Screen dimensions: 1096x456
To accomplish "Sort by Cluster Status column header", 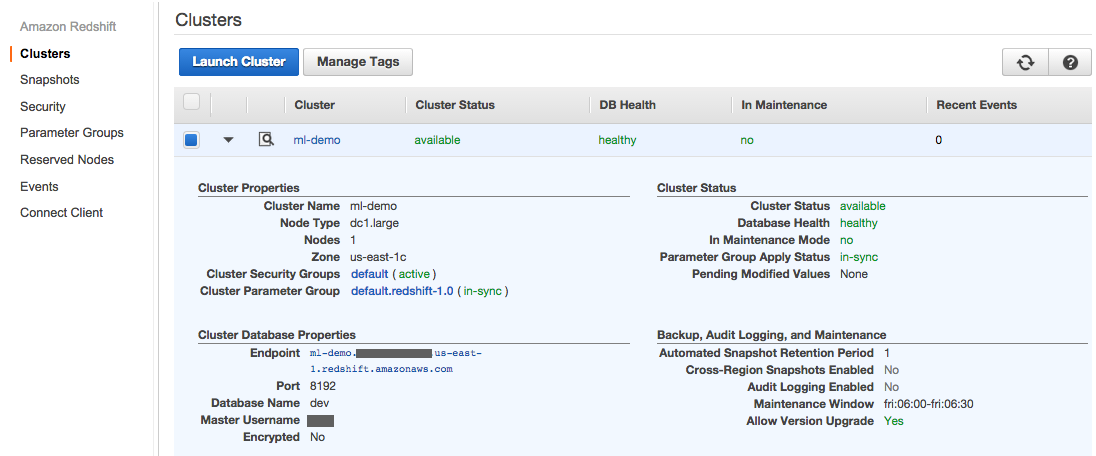I will click(x=455, y=105).
